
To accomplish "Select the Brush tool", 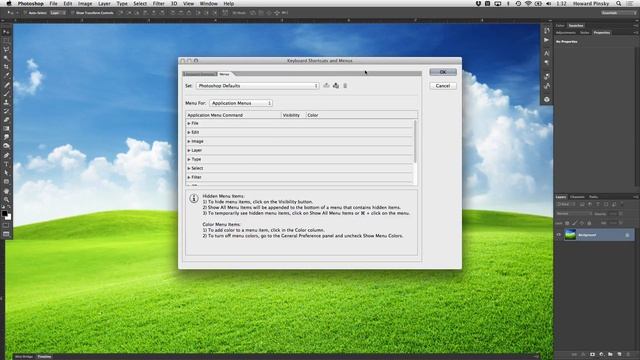I will click(6, 93).
